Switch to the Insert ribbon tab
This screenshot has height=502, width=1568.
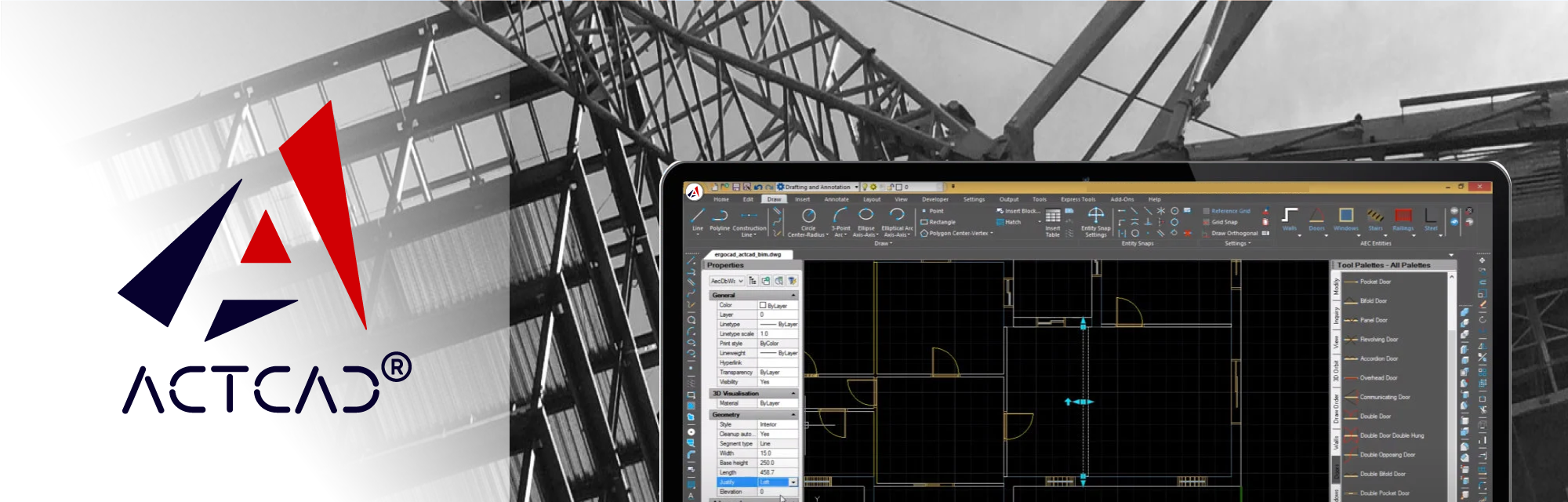coord(802,199)
